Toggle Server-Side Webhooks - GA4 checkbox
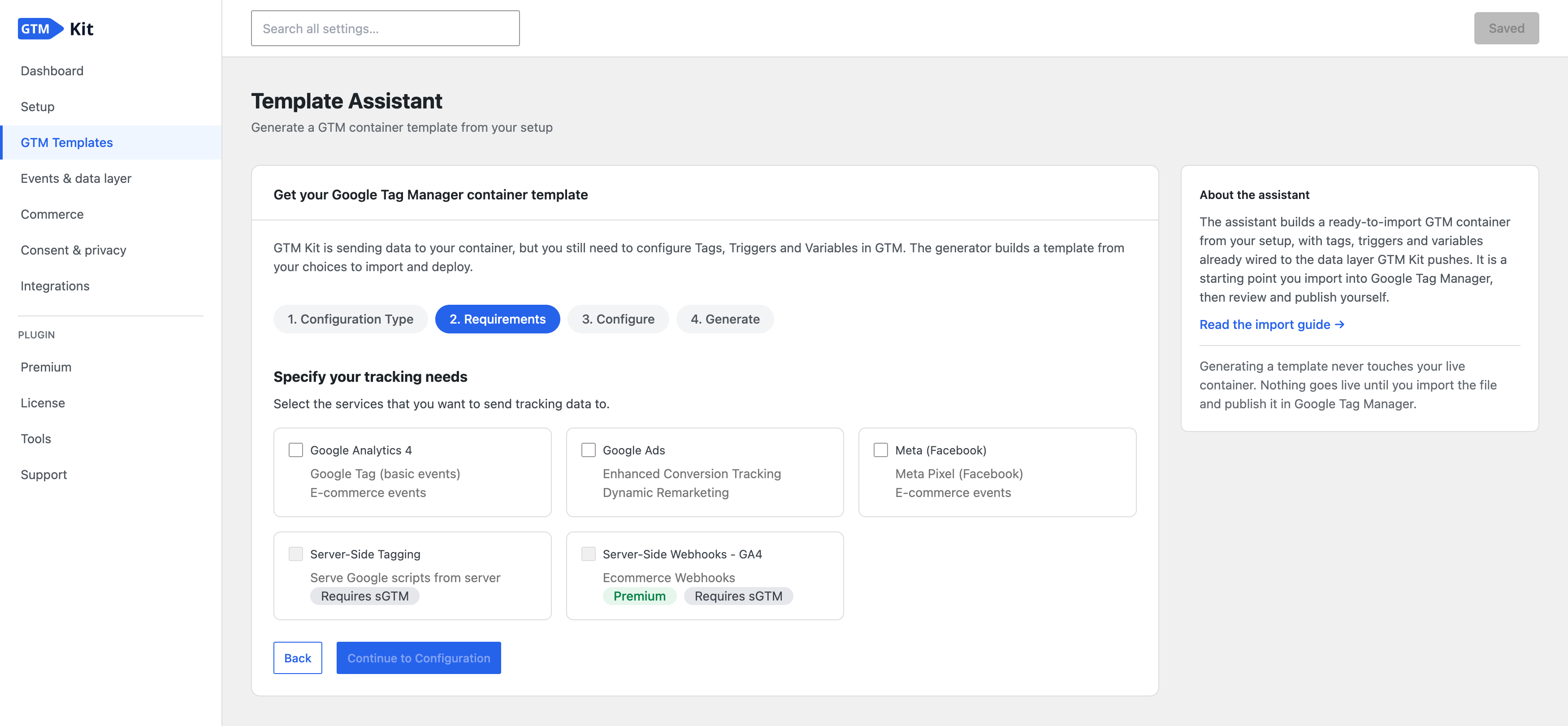 588,554
